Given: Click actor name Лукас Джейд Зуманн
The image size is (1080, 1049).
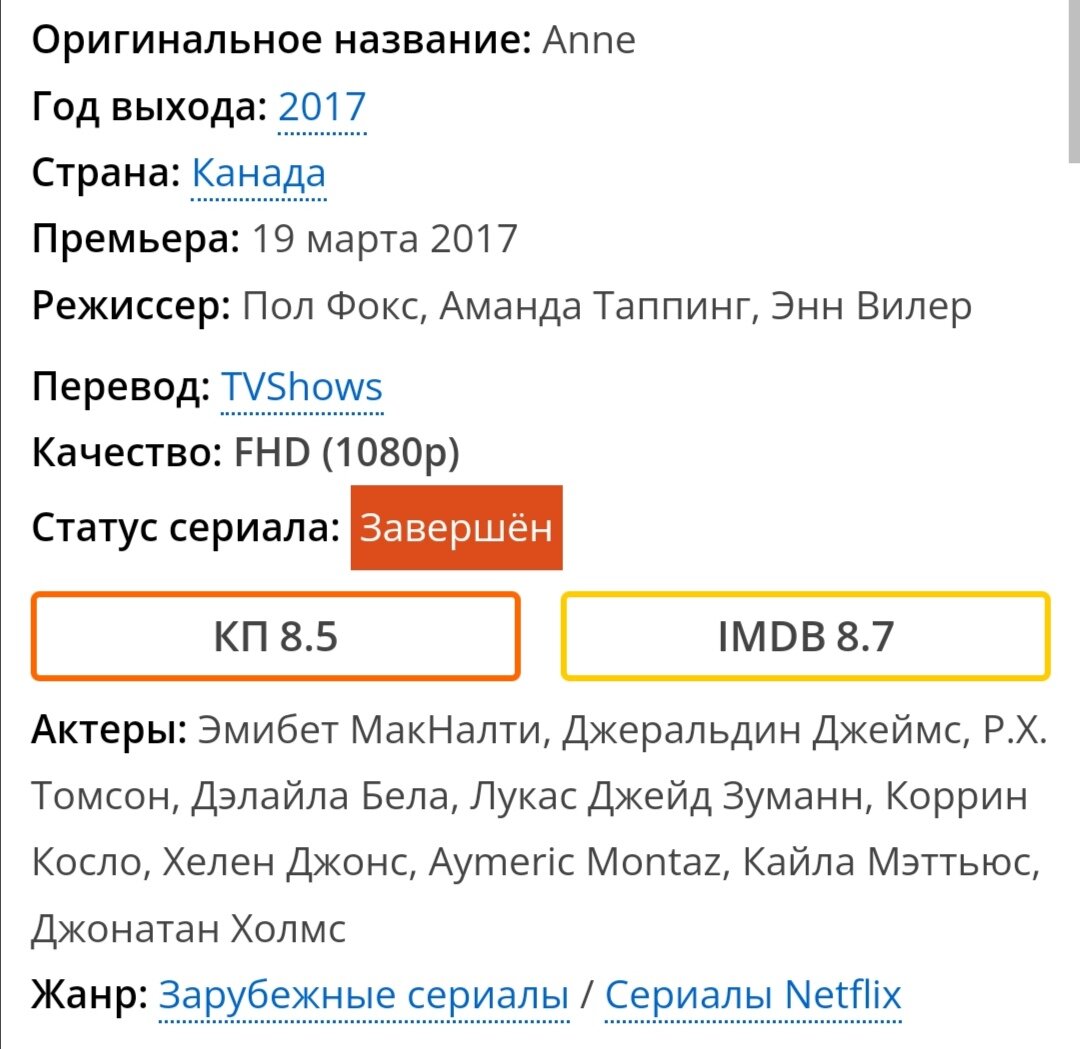Looking at the screenshot, I should pyautogui.click(x=666, y=796).
